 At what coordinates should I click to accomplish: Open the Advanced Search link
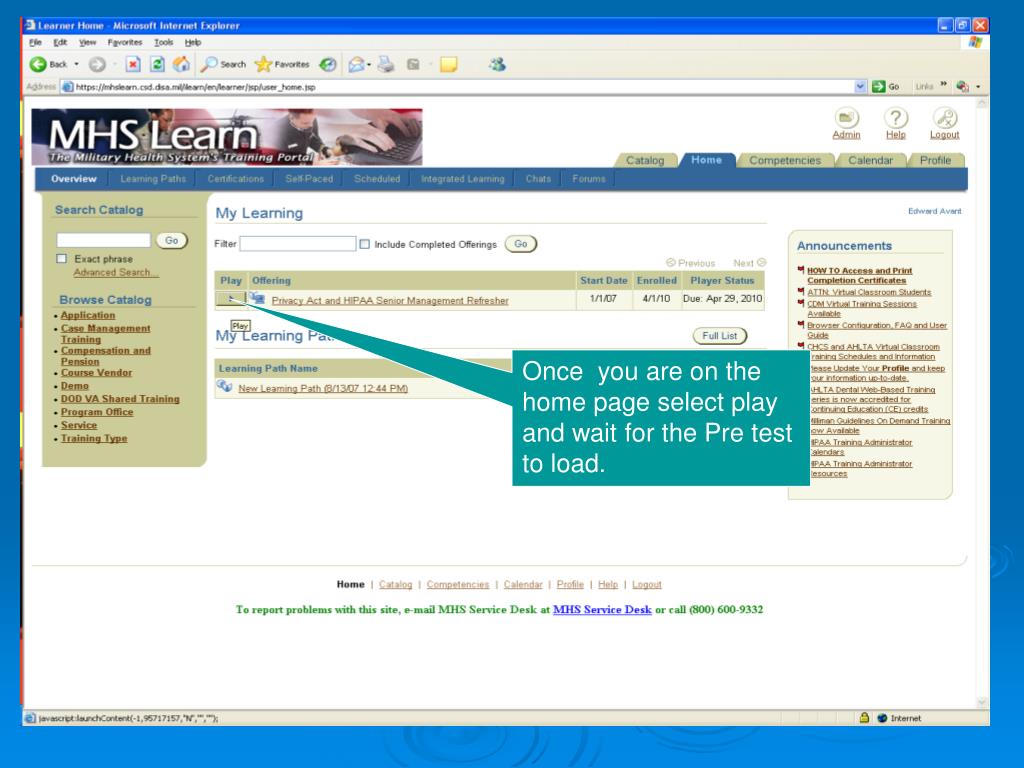click(x=116, y=272)
